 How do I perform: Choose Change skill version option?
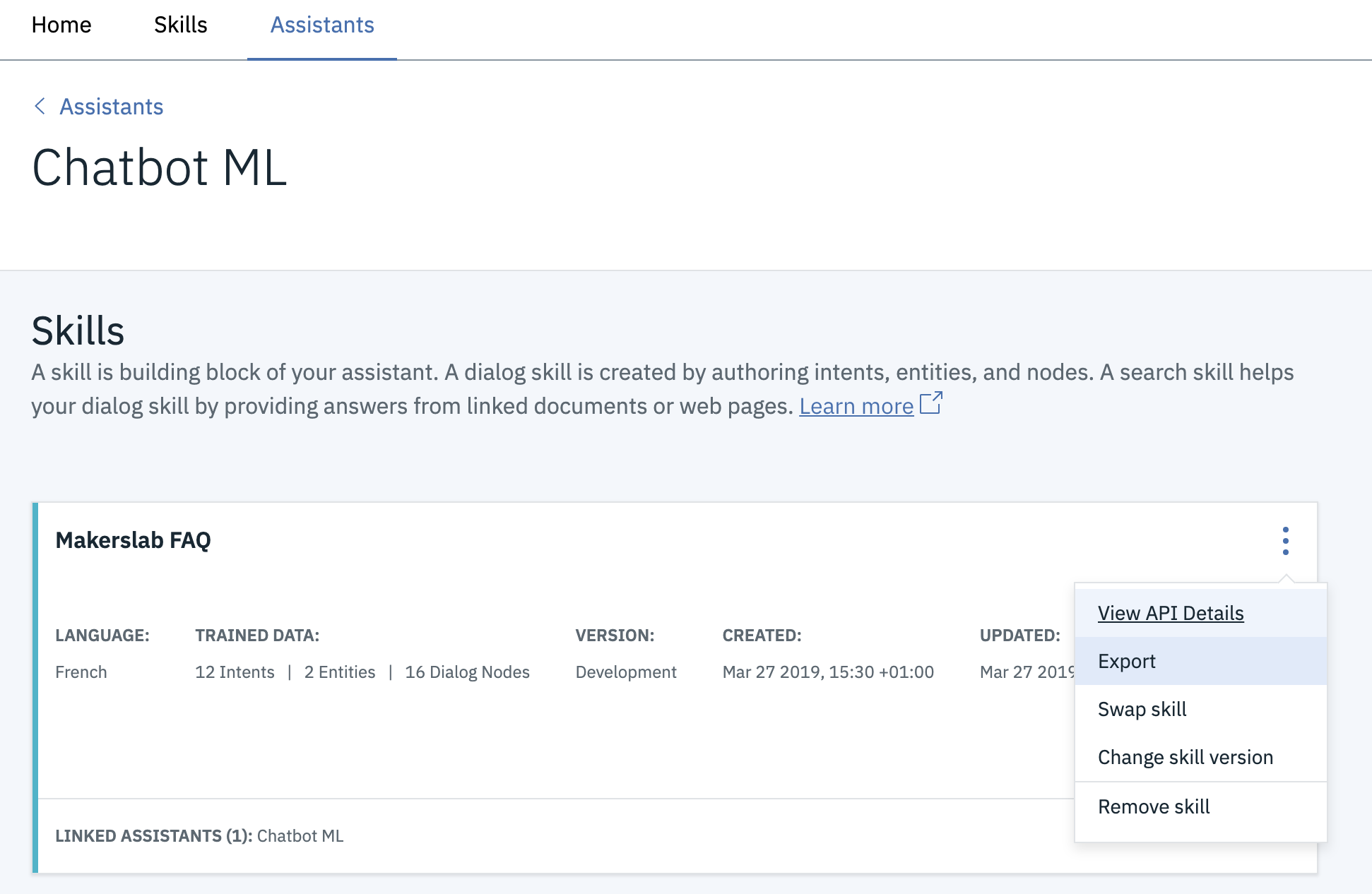point(1185,757)
